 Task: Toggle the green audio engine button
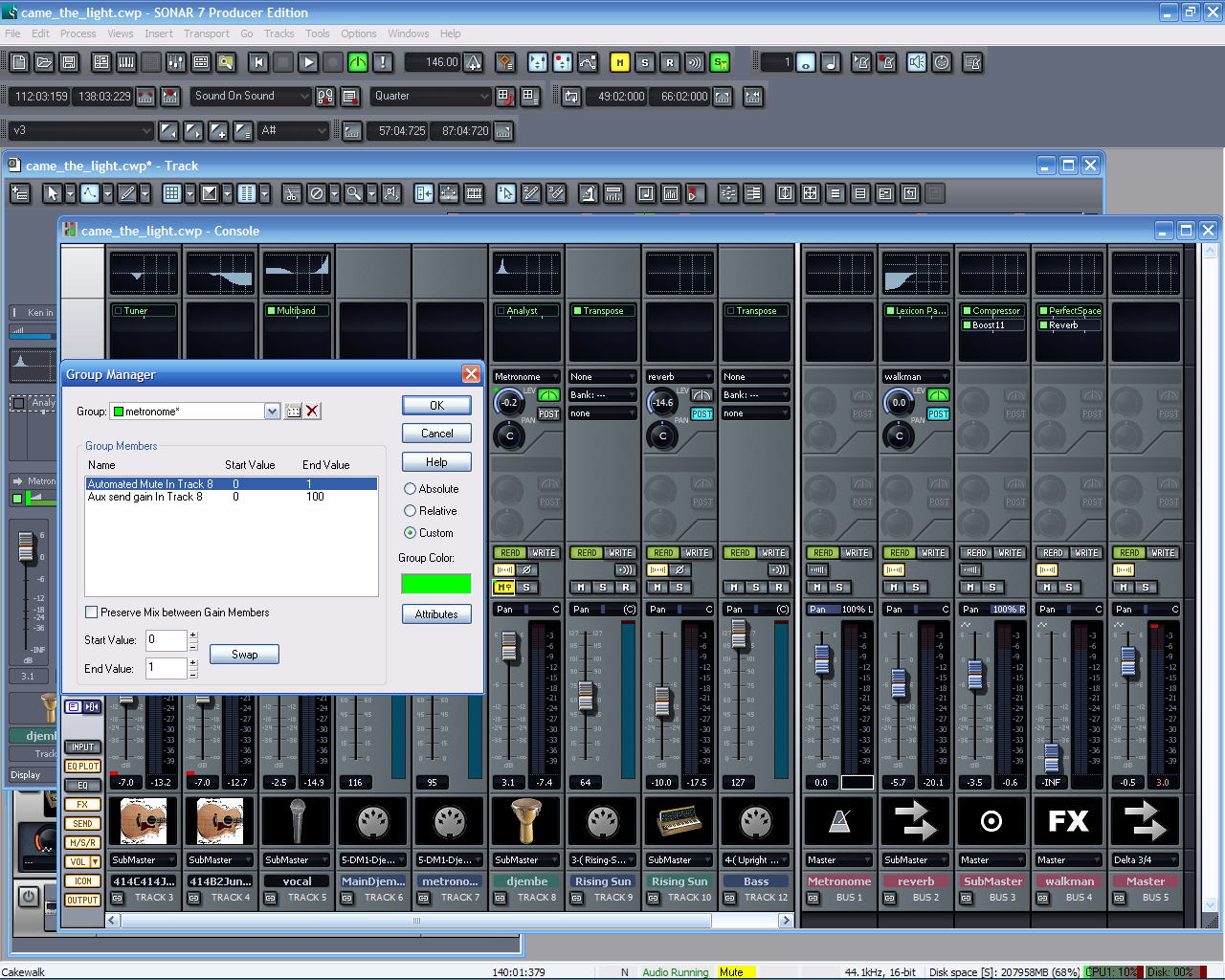point(358,62)
